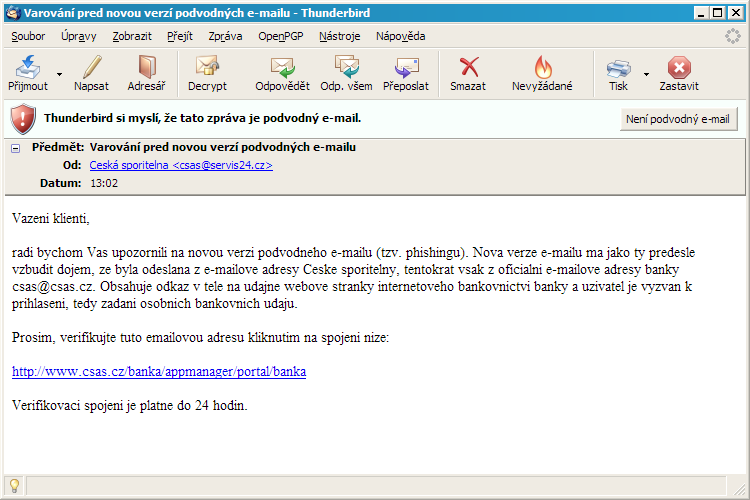Viewport: 750px width, 500px height.
Task: Click the window resize grip corner
Action: [x=739, y=489]
